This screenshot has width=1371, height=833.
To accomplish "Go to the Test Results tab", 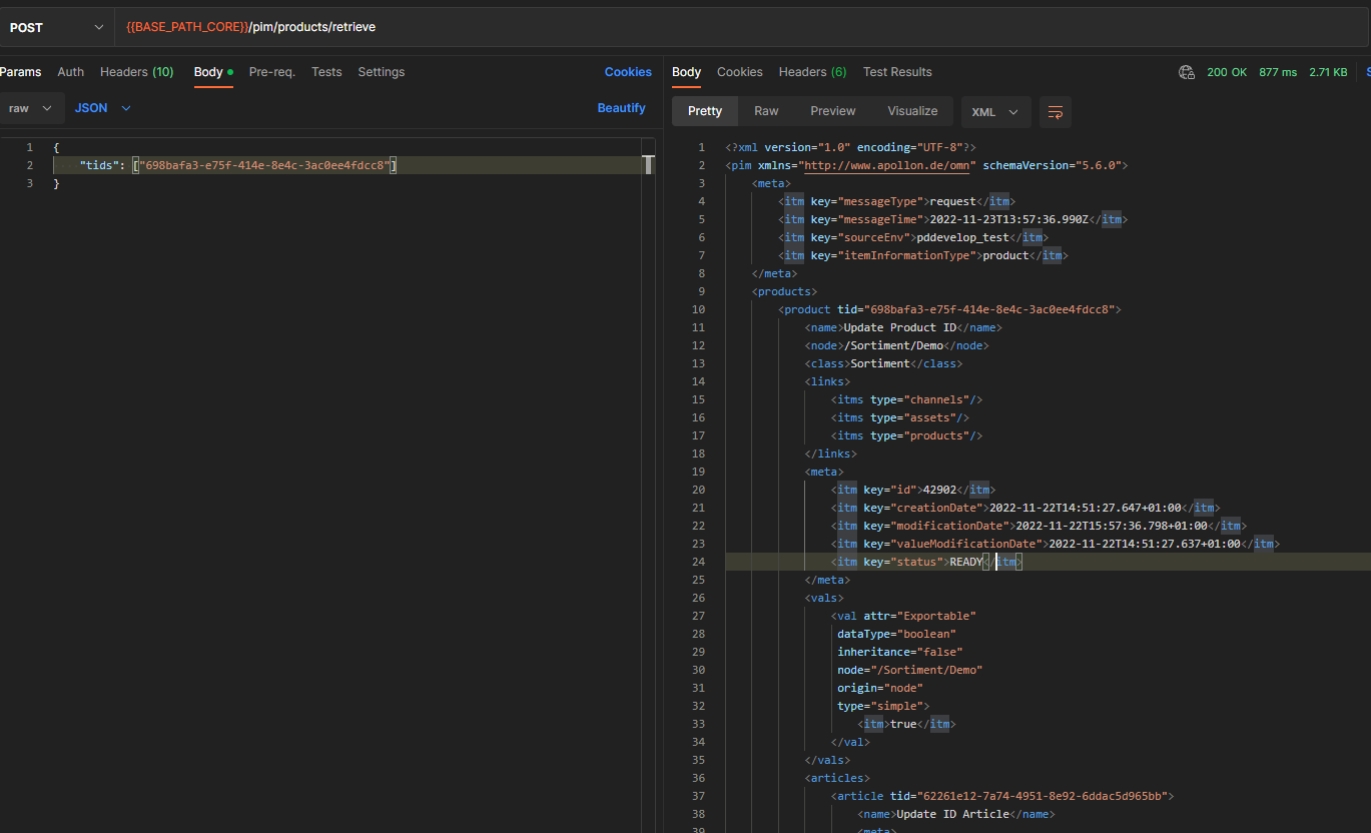I will pyautogui.click(x=897, y=72).
